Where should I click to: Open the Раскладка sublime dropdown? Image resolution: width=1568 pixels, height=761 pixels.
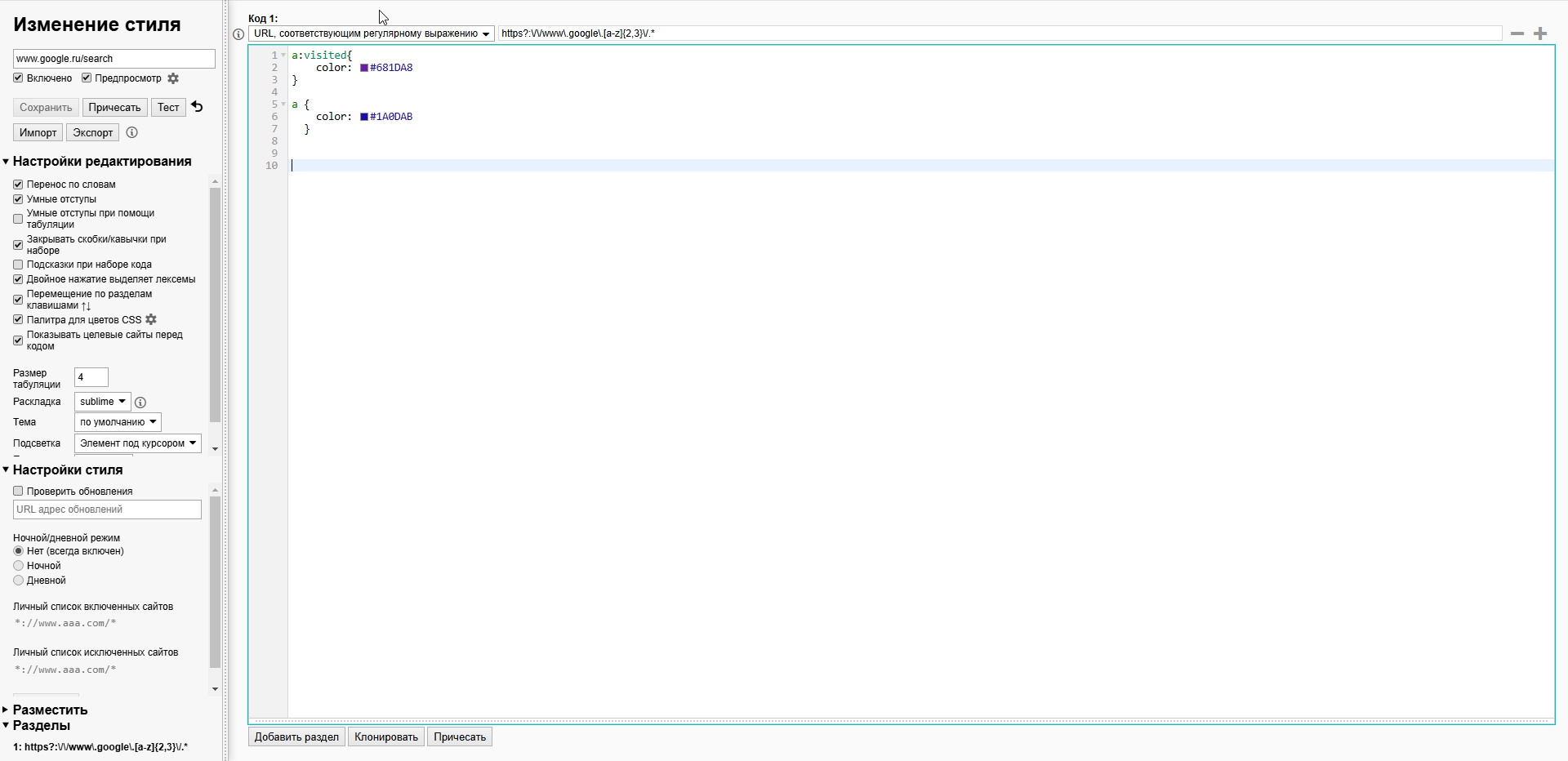point(102,402)
